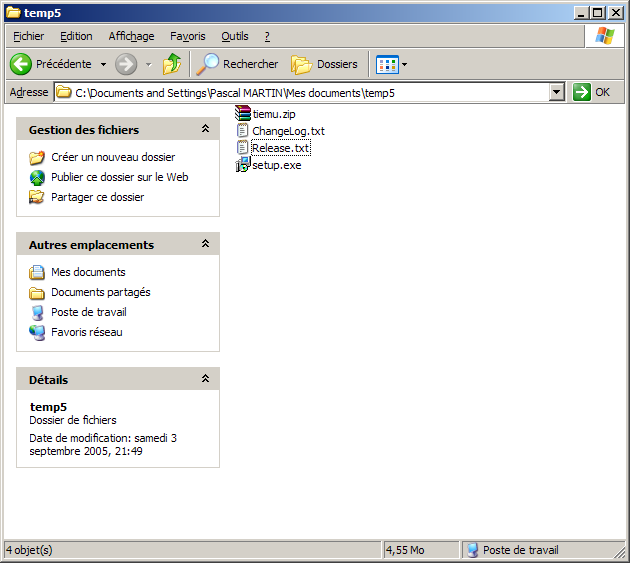Screen dimensions: 630x563
Task: Select the ChangeLog.txt file icon
Action: 243,131
